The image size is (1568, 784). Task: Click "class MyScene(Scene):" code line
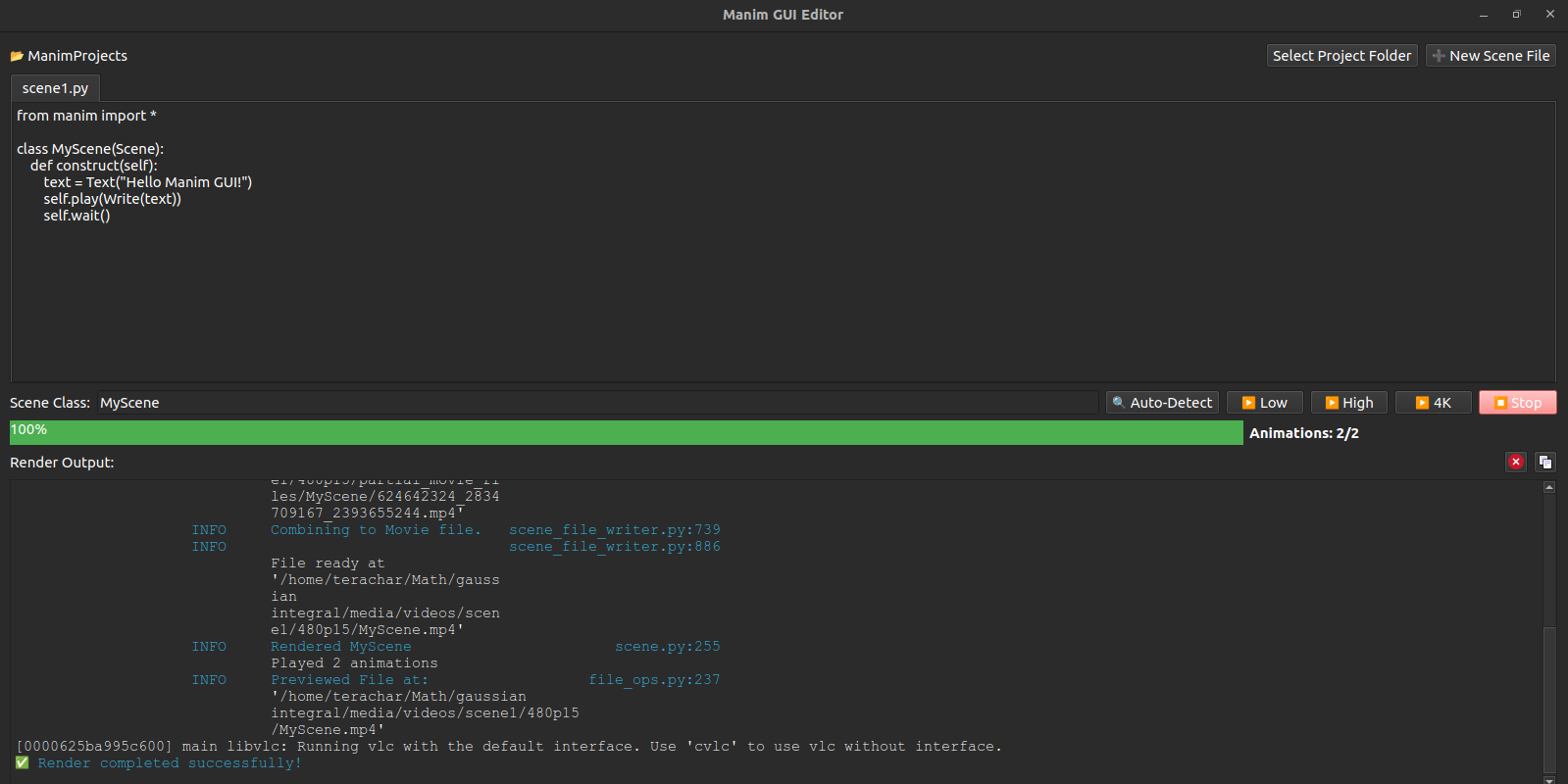90,149
